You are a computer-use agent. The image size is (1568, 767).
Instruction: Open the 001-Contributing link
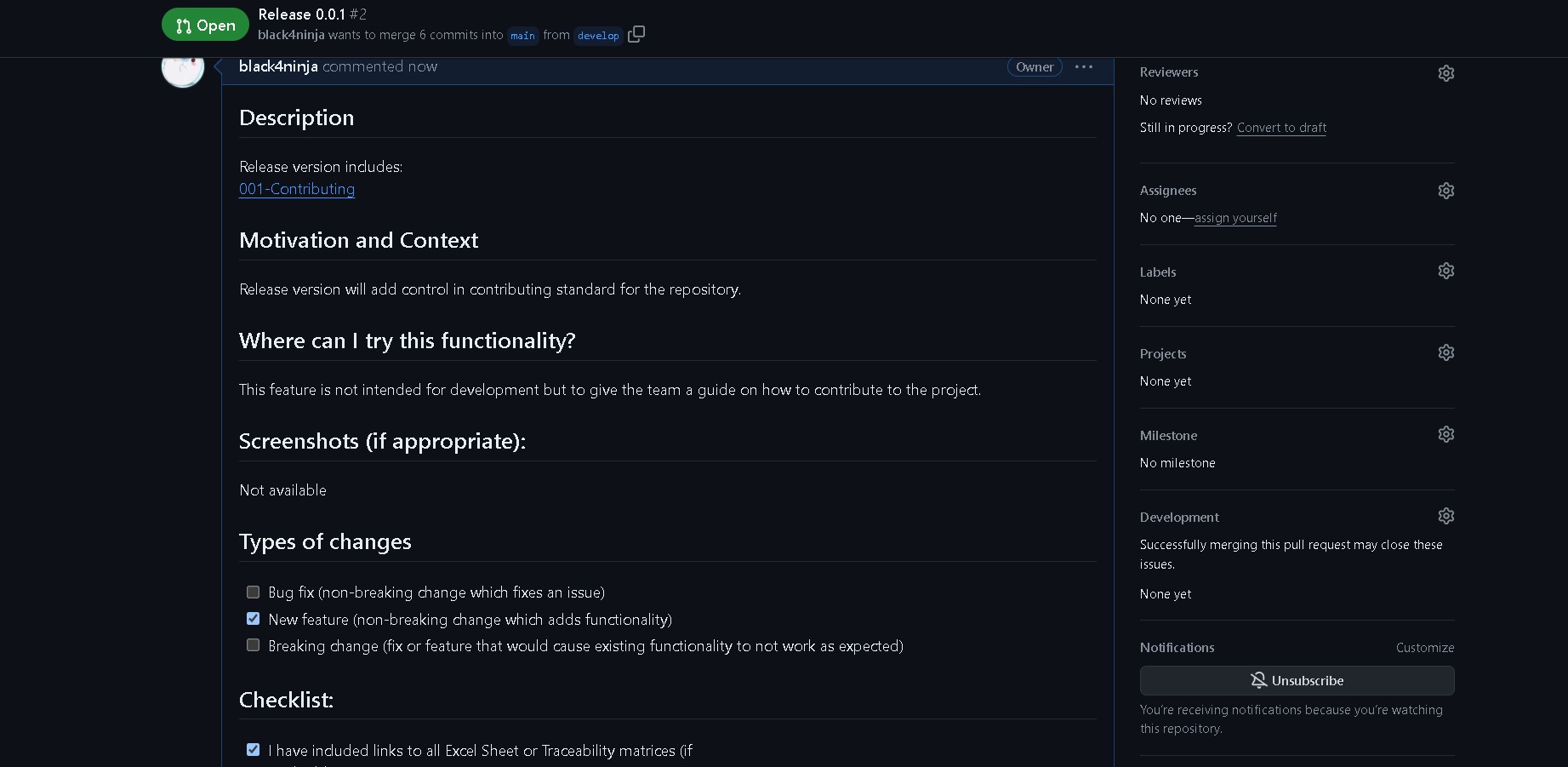(x=297, y=189)
